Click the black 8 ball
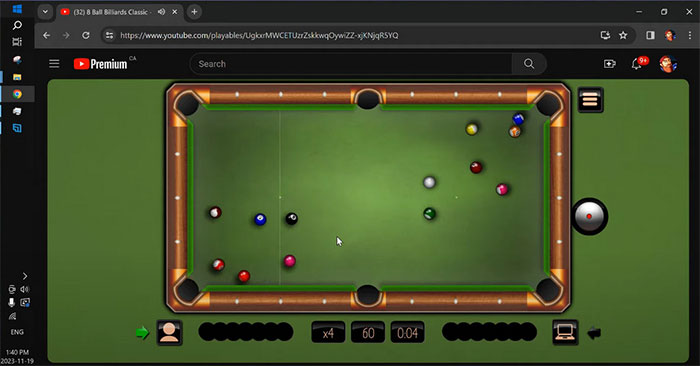700x366 pixels. (292, 219)
